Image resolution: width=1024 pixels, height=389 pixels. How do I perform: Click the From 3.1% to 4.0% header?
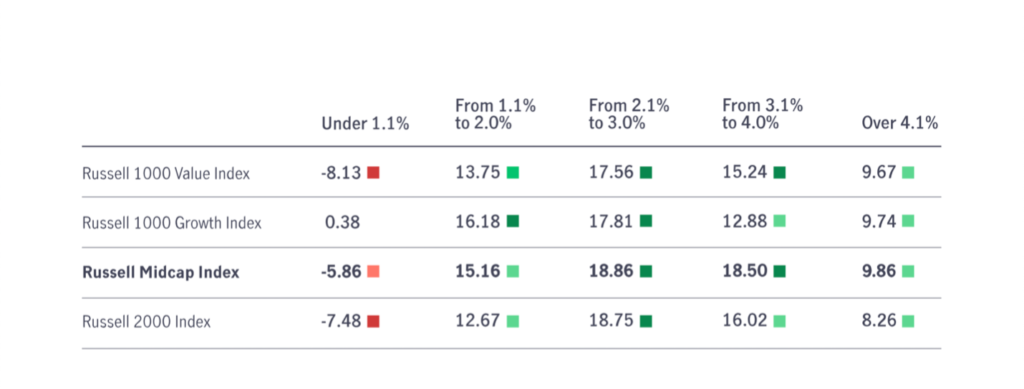point(762,114)
